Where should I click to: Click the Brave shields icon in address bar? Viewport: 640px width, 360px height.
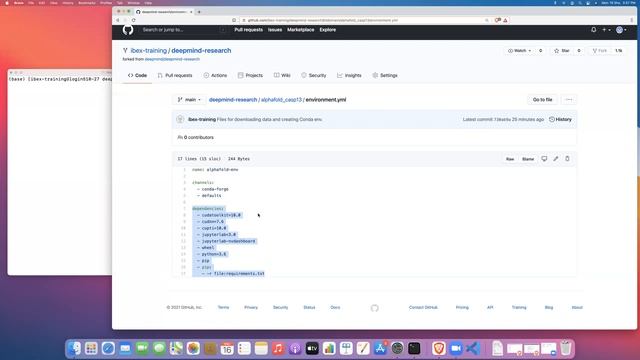point(498,20)
